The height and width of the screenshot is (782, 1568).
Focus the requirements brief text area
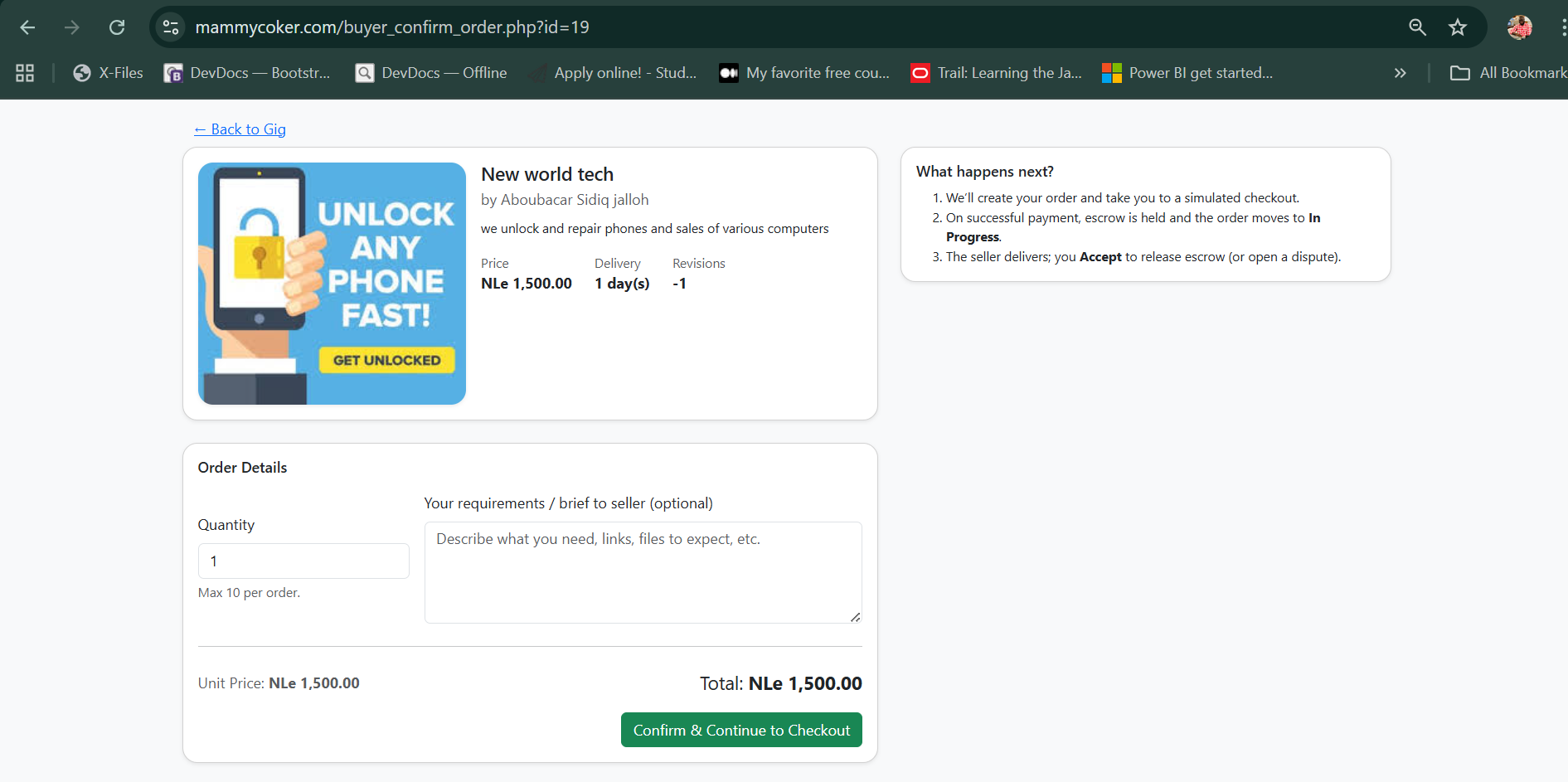click(x=643, y=572)
